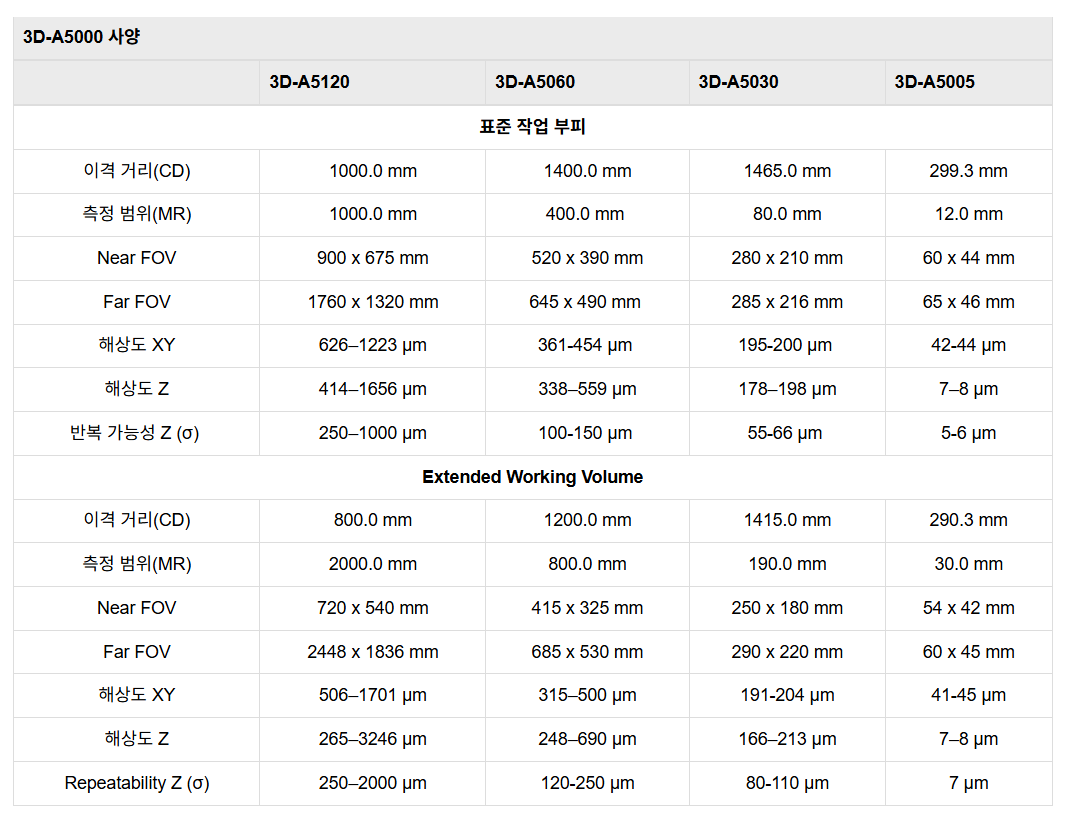1074x821 pixels.
Task: Select the 반복 가능성 Z (σ) row label
Action: tap(136, 433)
